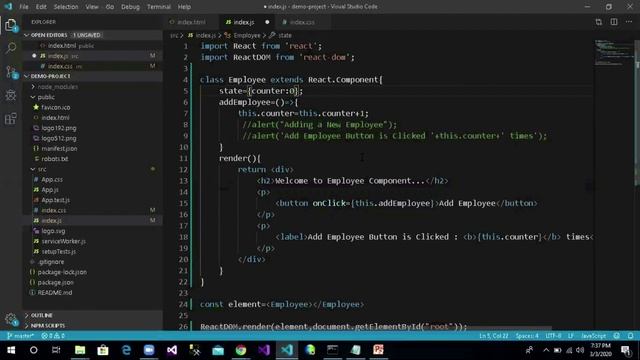The height and width of the screenshot is (360, 640).
Task: Switch to the index.css editor tab
Action: click(x=302, y=22)
